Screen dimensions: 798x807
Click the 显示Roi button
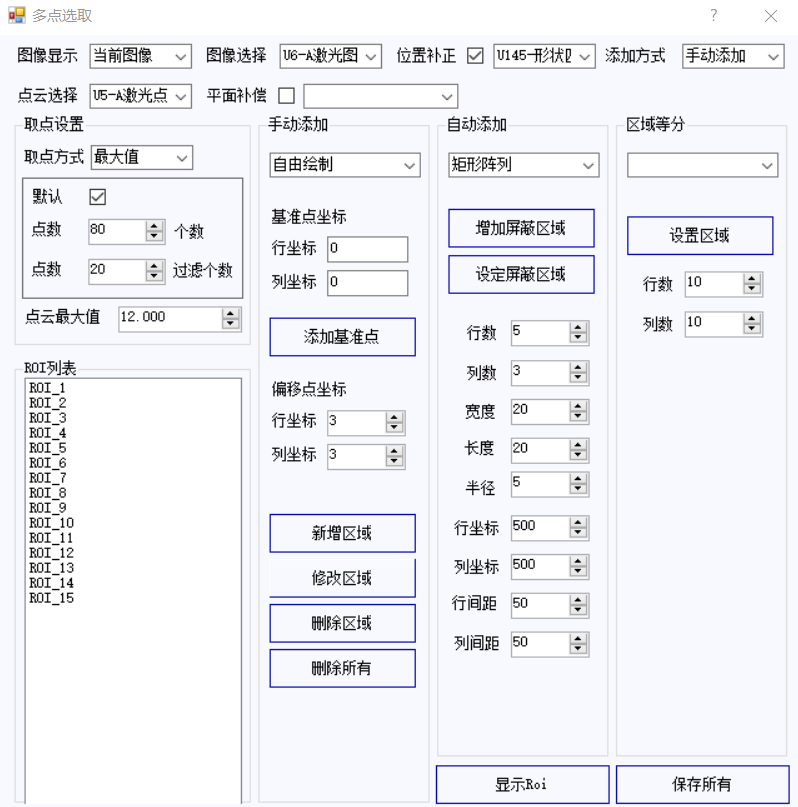coord(522,785)
